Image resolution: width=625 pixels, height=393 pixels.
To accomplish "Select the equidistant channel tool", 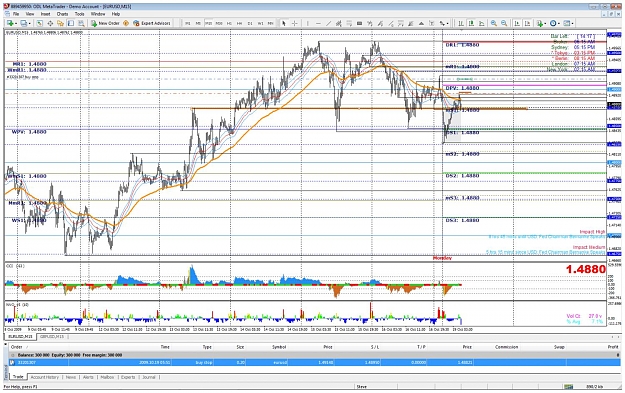I will [x=339, y=23].
